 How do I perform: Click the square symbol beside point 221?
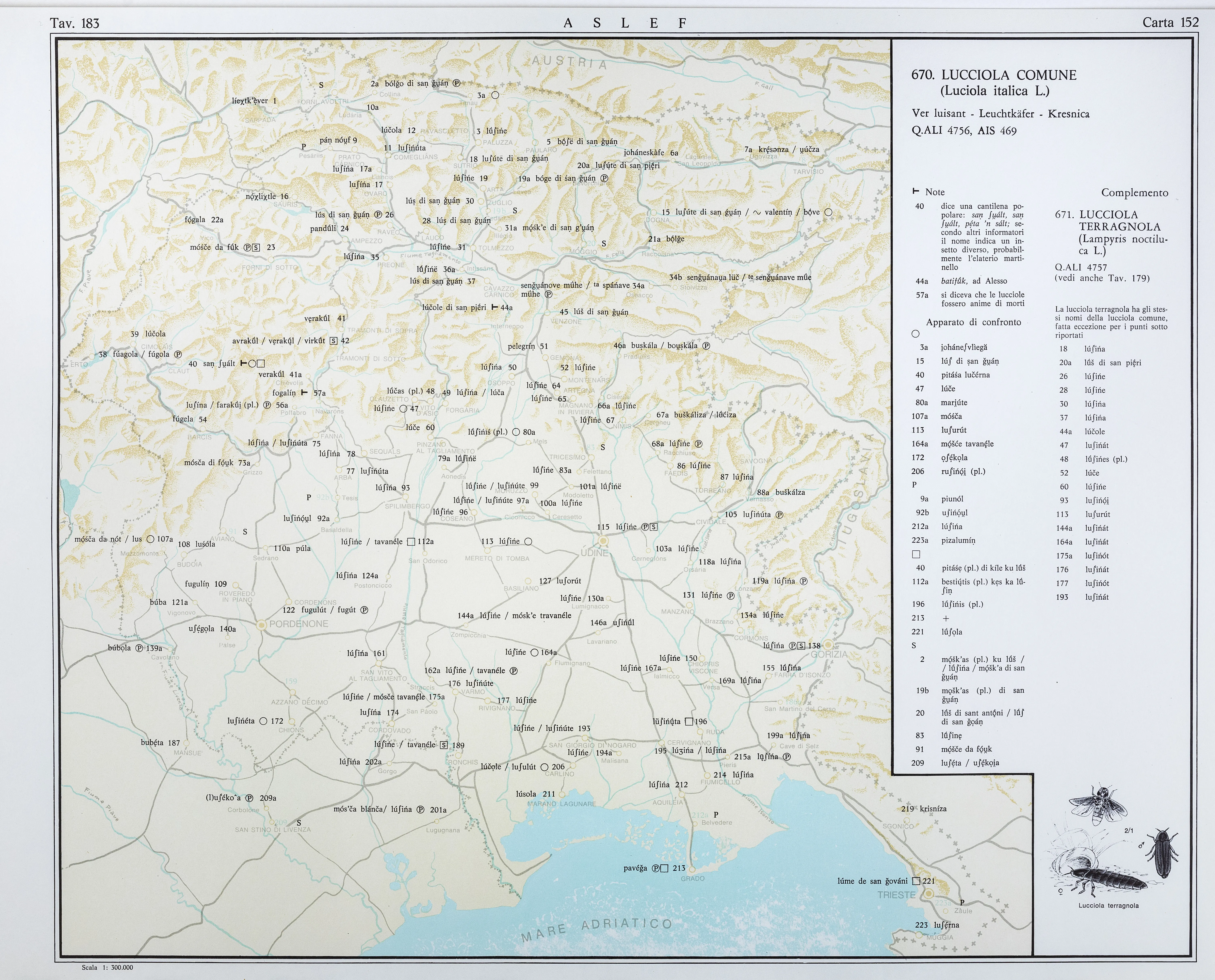click(x=917, y=881)
